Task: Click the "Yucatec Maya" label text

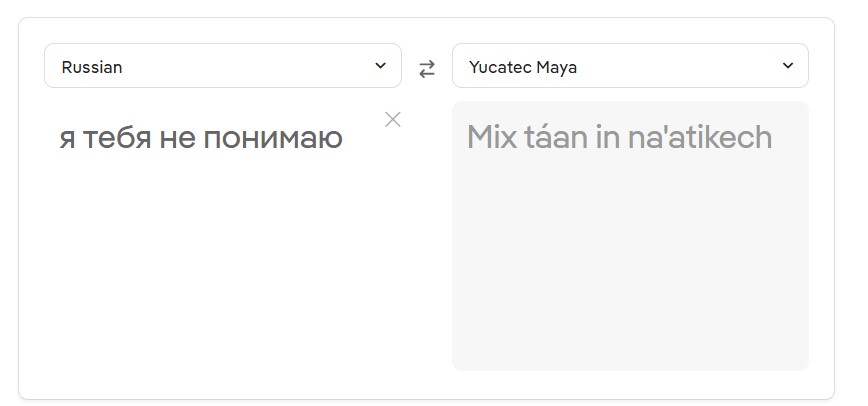Action: [523, 68]
